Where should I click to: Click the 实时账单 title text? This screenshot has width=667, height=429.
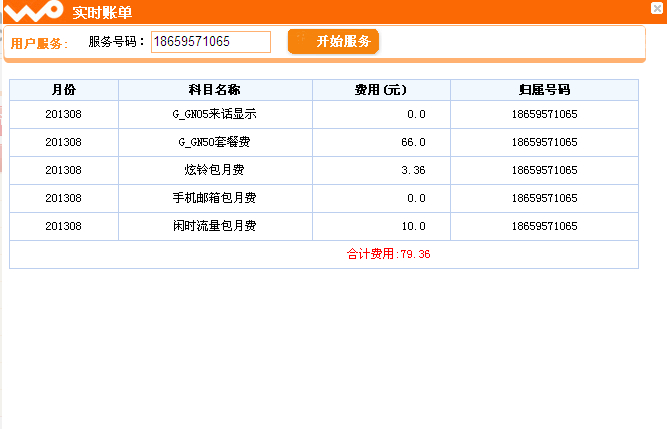coord(102,12)
